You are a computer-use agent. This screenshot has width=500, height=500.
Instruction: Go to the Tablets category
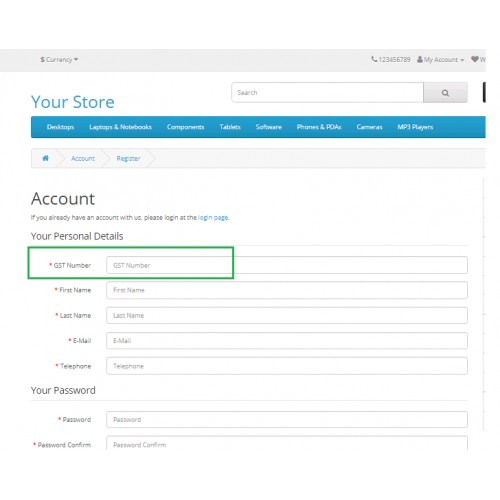point(230,127)
